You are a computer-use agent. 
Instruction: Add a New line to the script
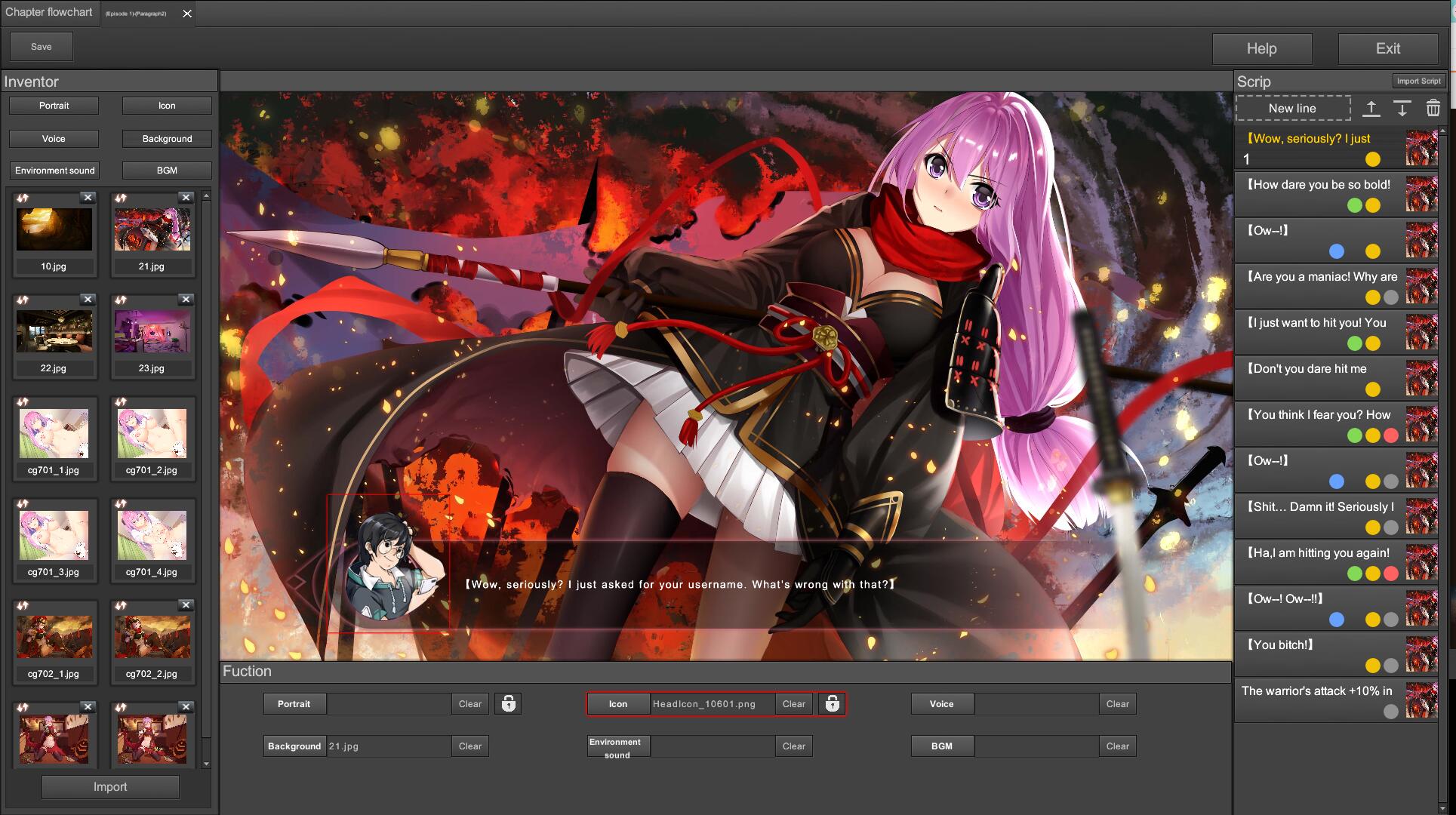(x=1292, y=108)
